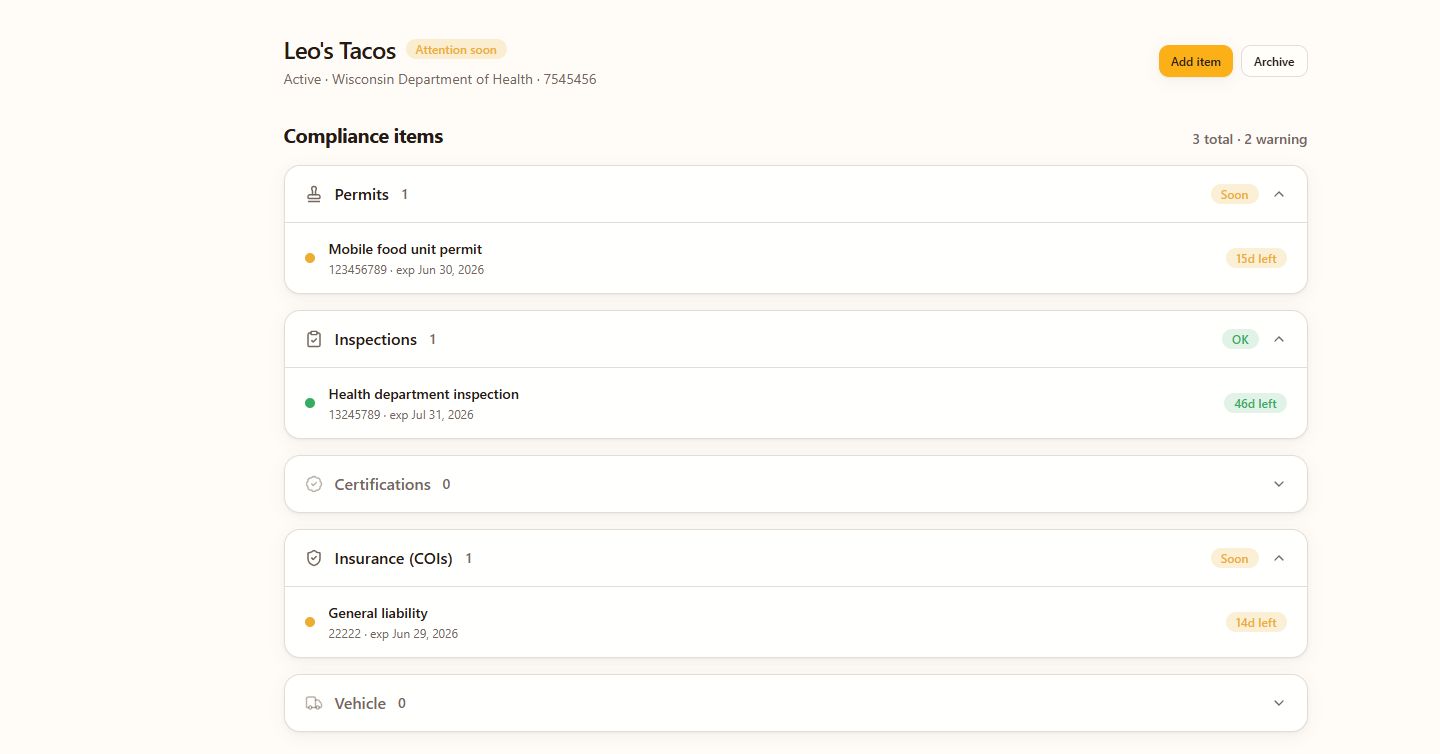Image resolution: width=1440 pixels, height=754 pixels.
Task: Click the Insurance shield icon
Action: tap(314, 559)
